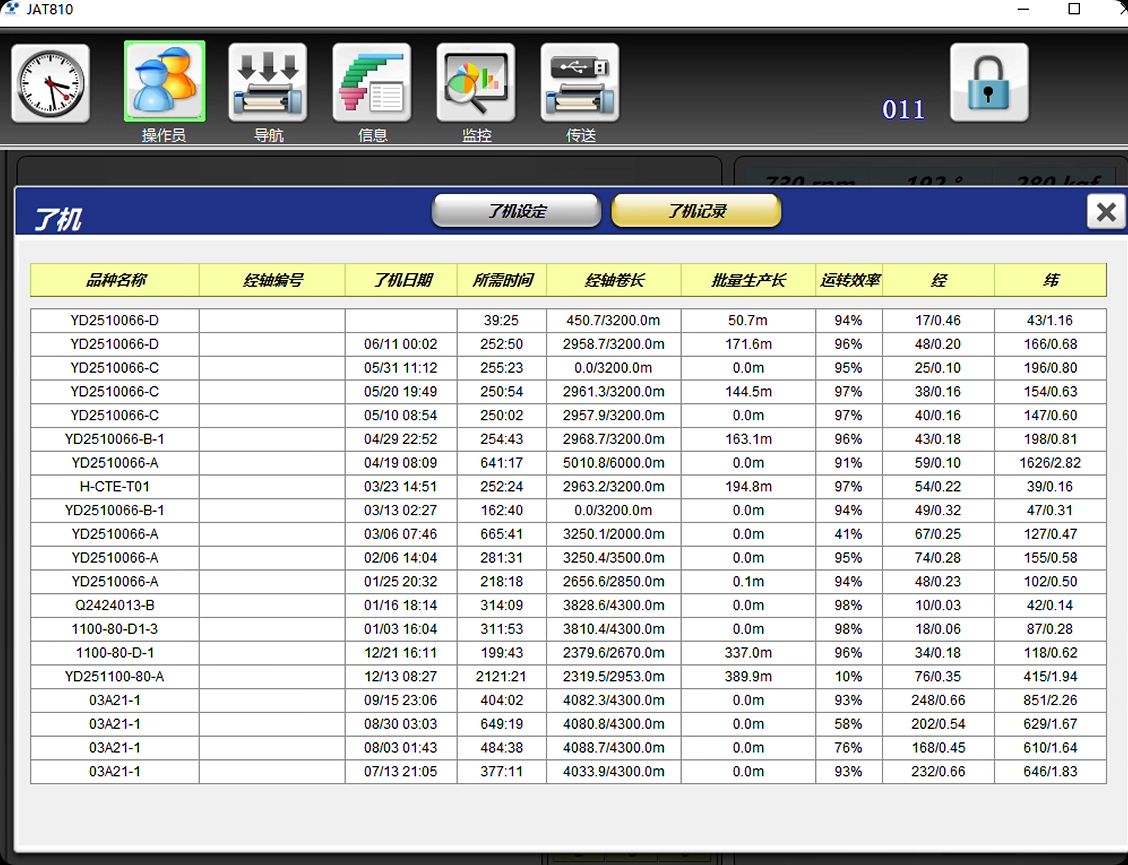Open the 监控 monitoring icon

click(x=476, y=82)
